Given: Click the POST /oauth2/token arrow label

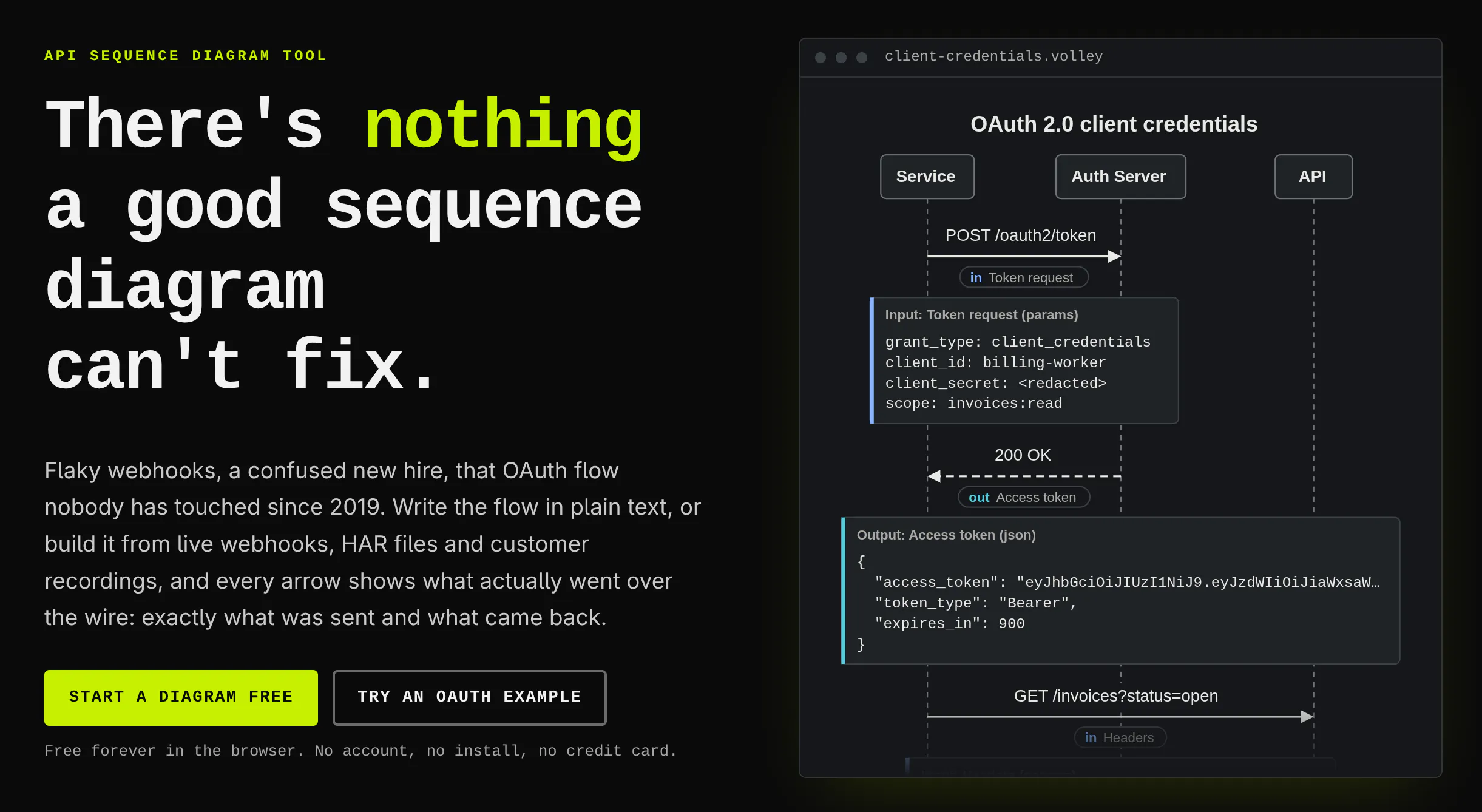Looking at the screenshot, I should (x=1020, y=235).
